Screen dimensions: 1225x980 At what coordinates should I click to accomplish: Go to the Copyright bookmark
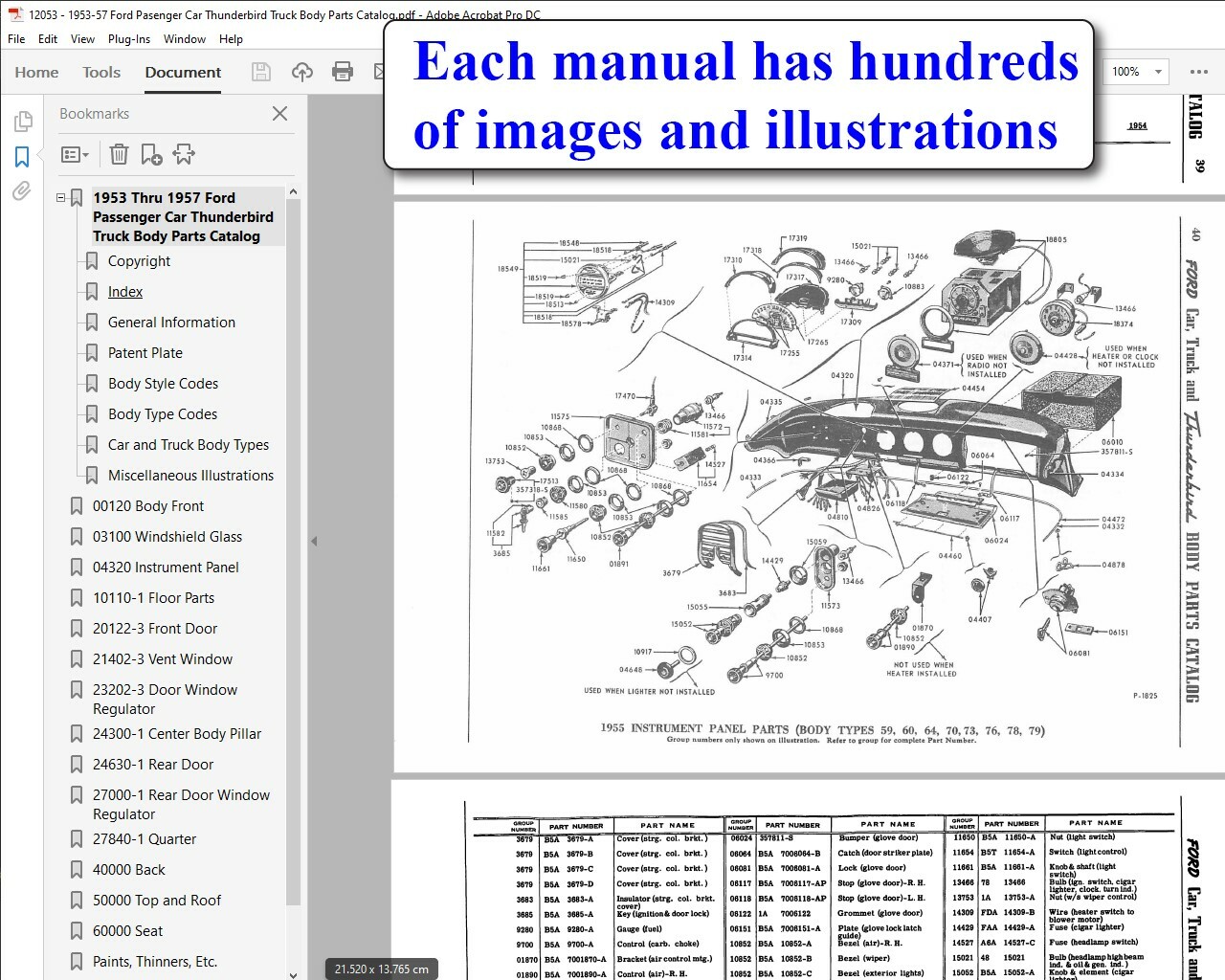pos(139,261)
